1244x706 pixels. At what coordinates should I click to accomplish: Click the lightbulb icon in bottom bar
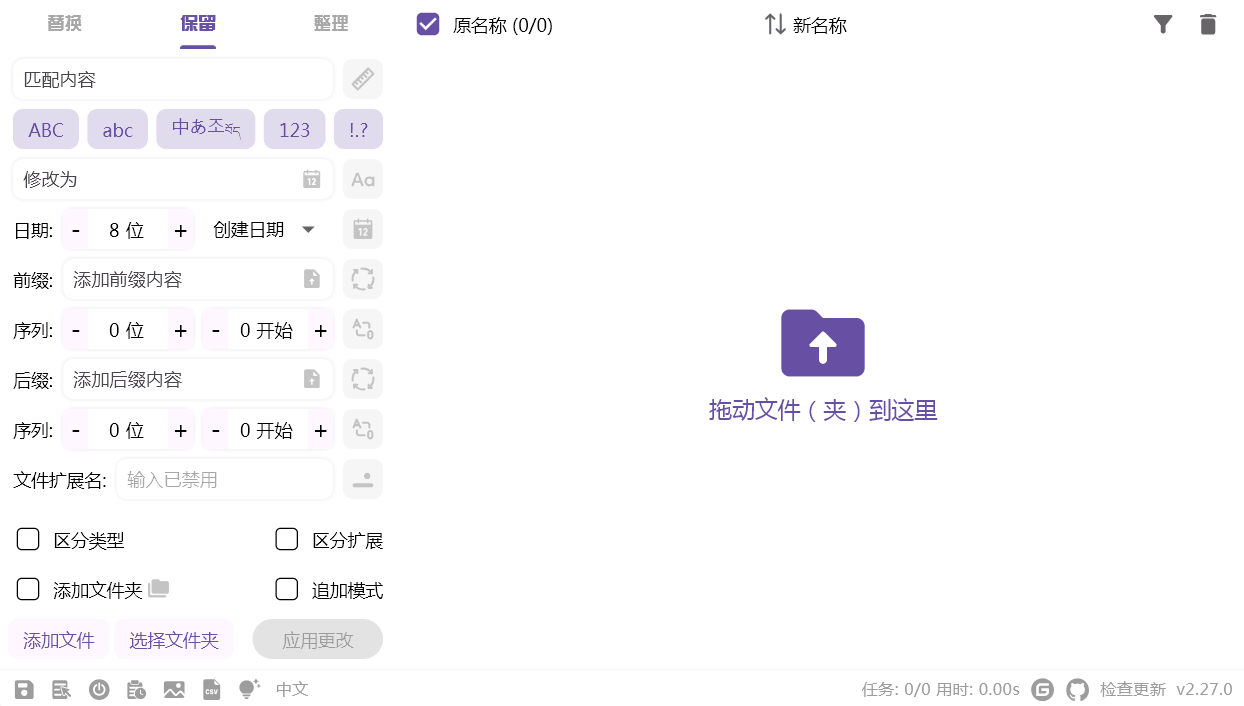tap(248, 689)
